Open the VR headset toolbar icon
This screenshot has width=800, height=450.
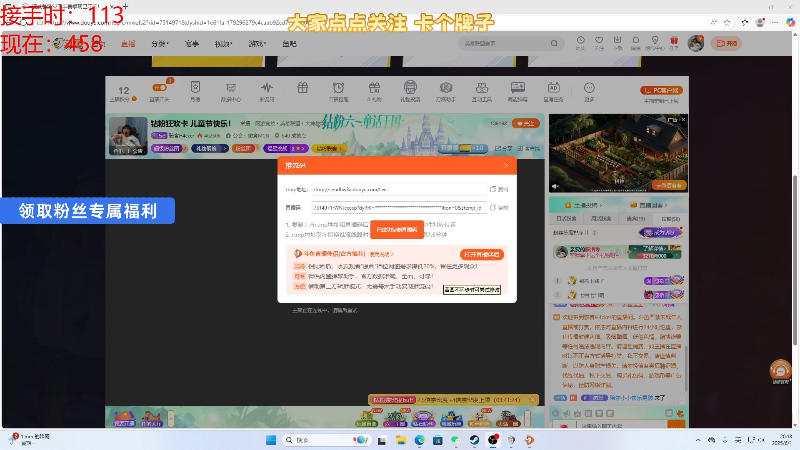click(x=410, y=87)
